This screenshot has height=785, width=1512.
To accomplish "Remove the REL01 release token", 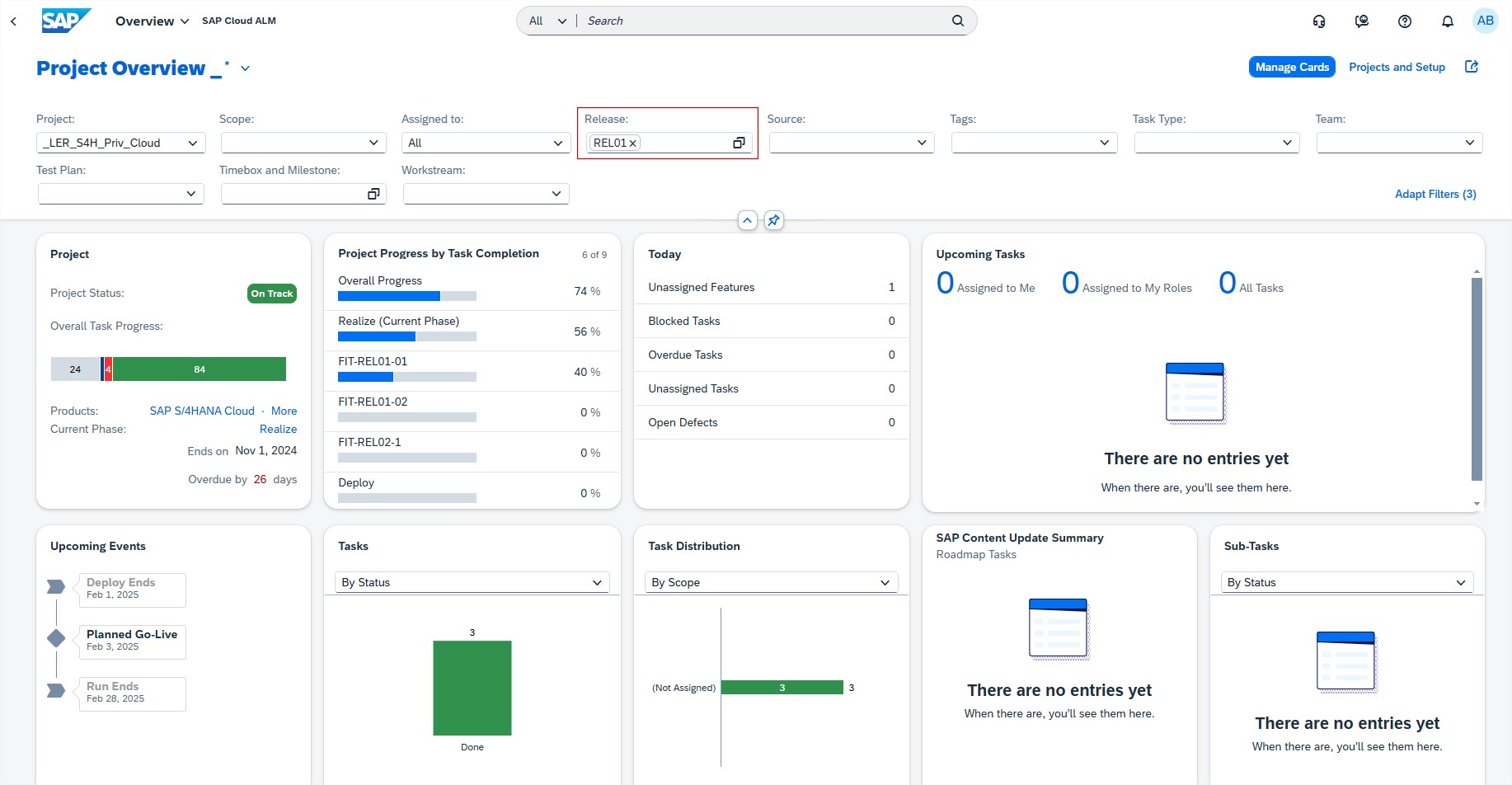I will click(633, 143).
